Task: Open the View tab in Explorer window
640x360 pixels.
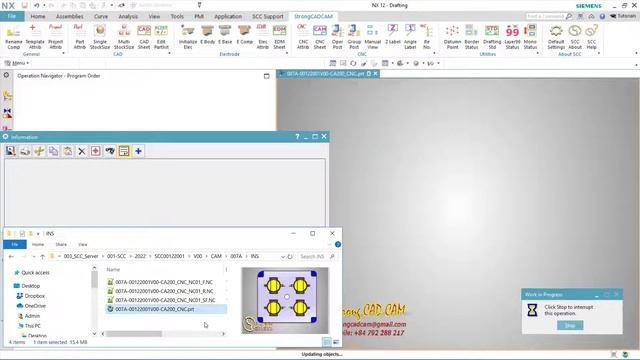Action: coord(82,244)
